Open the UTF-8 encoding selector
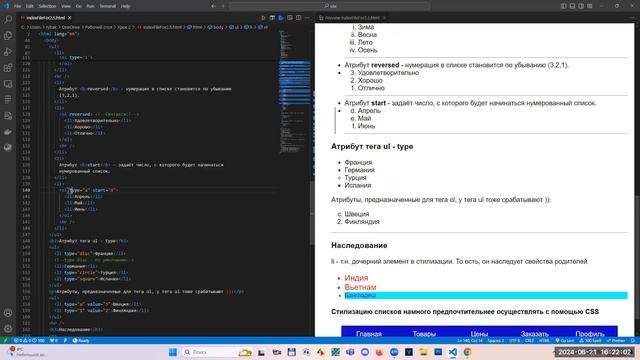The width and height of the screenshot is (640, 360). pyautogui.click(x=515, y=340)
